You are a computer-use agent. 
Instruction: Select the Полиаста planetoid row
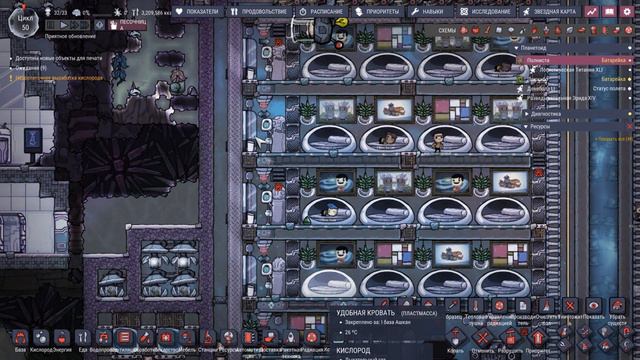[575, 60]
